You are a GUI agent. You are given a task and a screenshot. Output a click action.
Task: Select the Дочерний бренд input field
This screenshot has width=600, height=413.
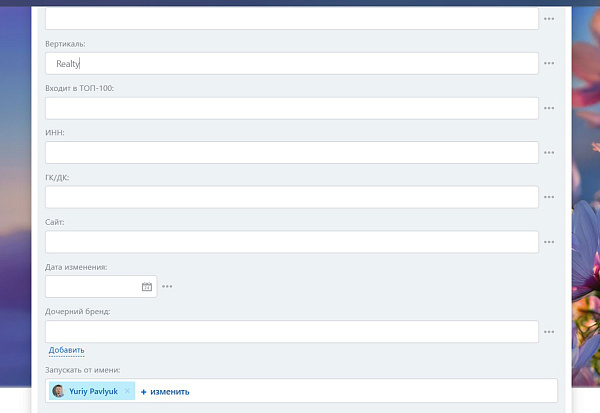tap(292, 331)
